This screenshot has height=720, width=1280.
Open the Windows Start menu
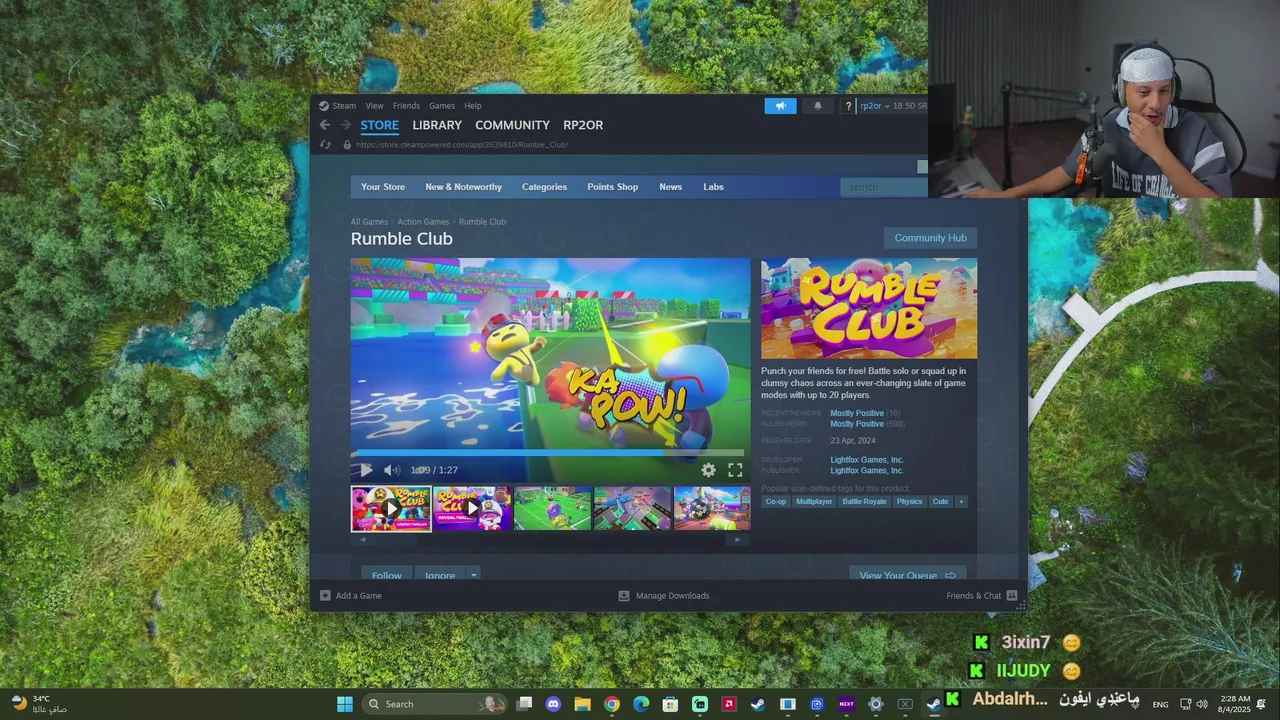[345, 704]
